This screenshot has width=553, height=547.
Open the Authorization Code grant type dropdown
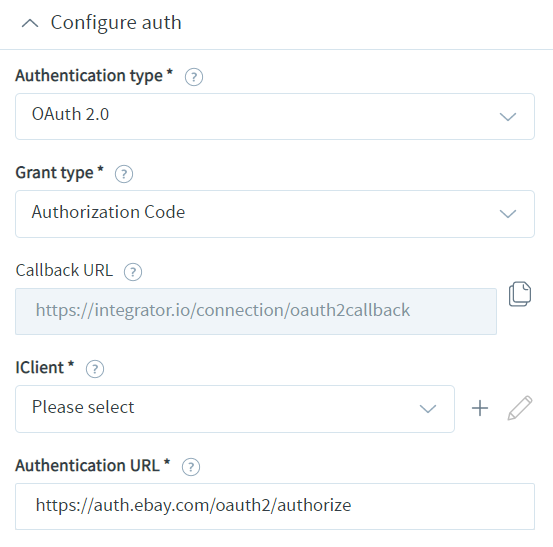click(275, 214)
